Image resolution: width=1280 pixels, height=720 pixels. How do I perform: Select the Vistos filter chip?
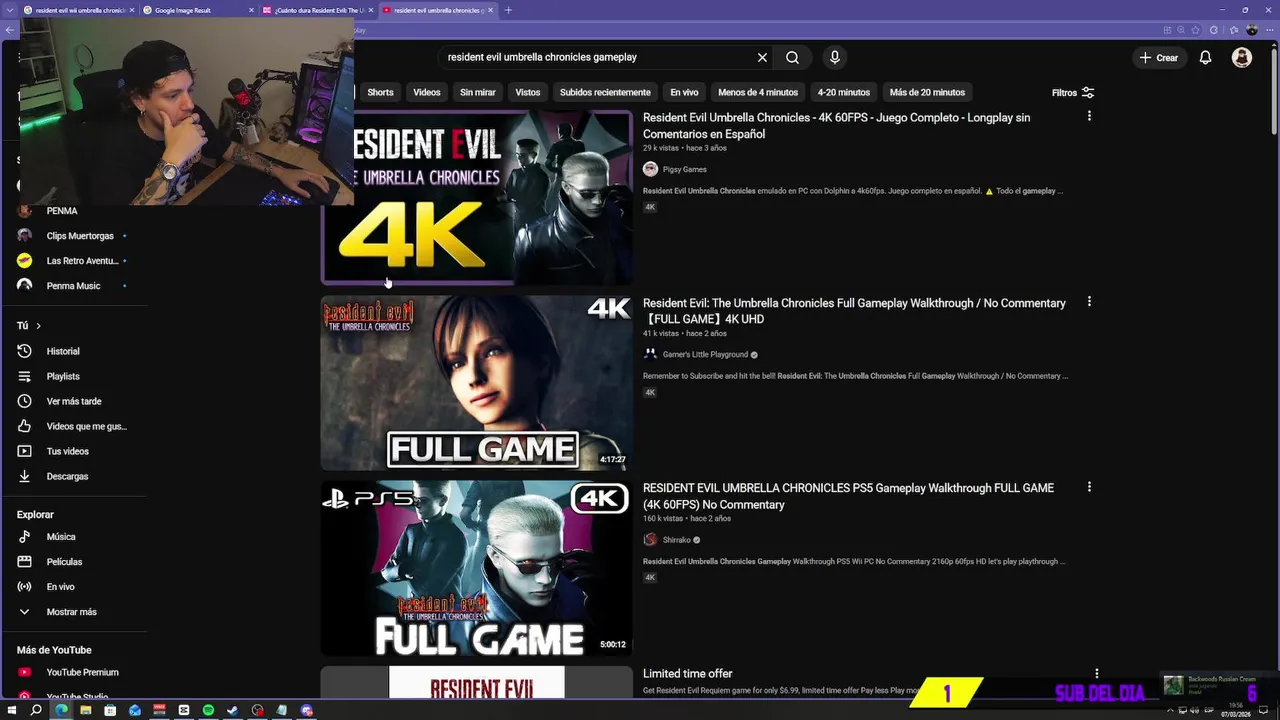coord(528,92)
